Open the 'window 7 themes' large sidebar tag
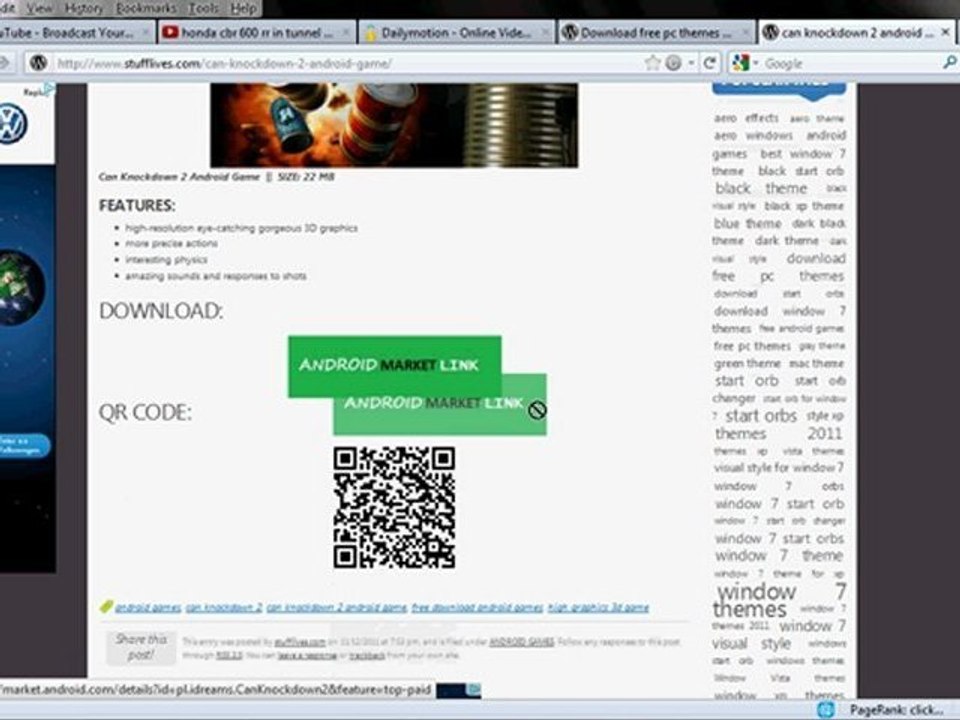The height and width of the screenshot is (720, 960). coord(780,600)
